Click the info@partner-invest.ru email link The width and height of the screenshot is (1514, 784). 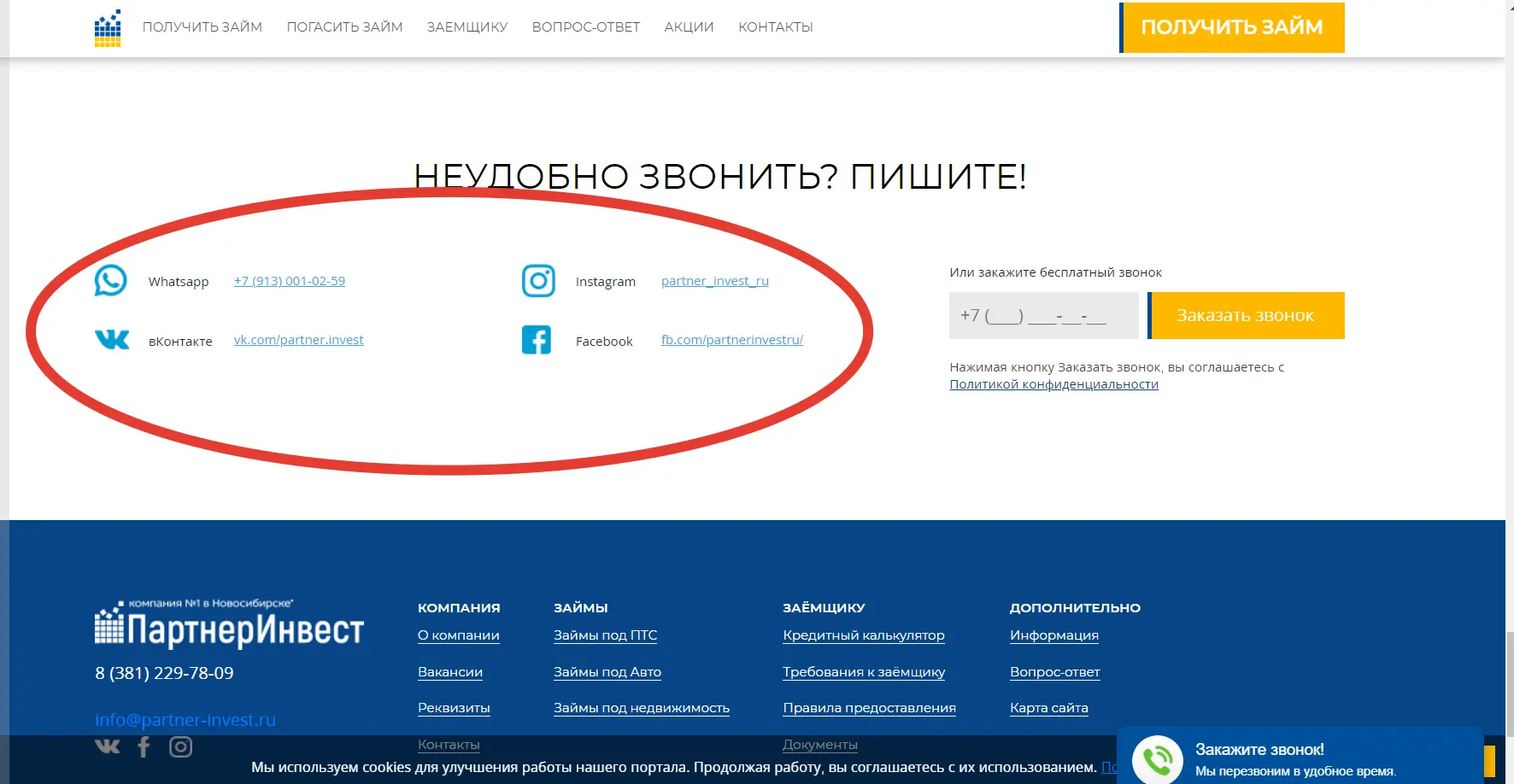tap(185, 720)
